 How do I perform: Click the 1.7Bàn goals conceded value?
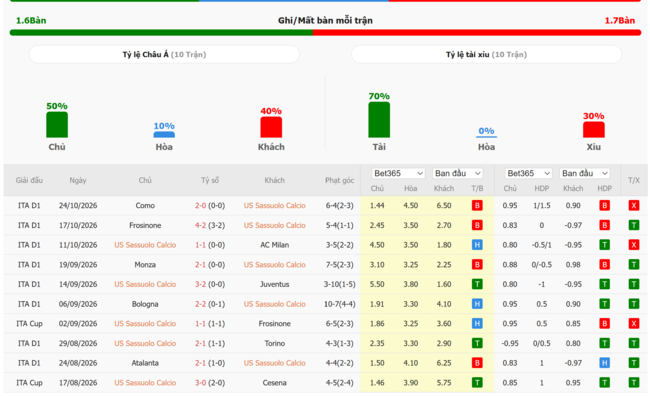click(619, 20)
